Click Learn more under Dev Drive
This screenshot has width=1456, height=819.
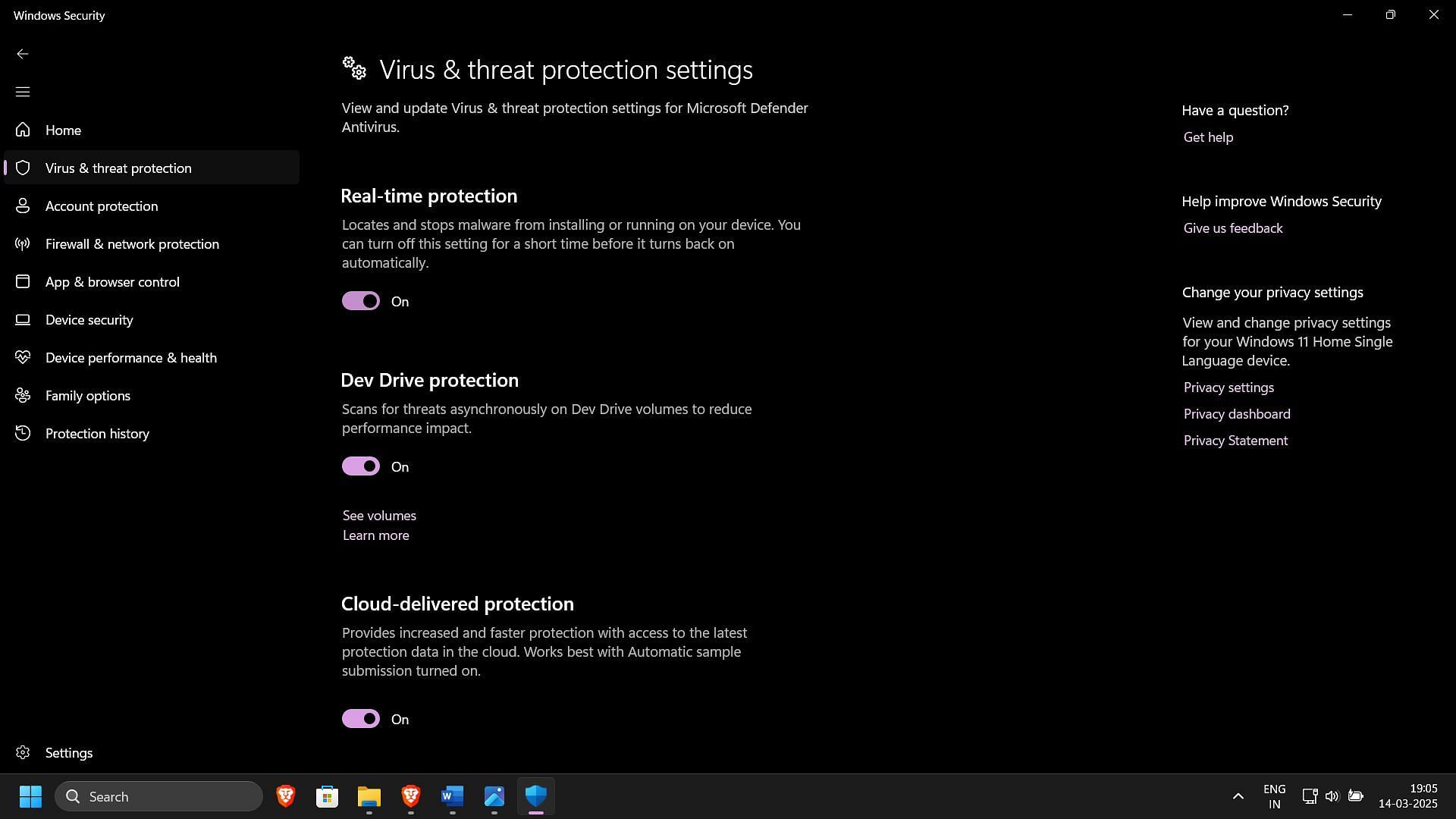[x=375, y=535]
